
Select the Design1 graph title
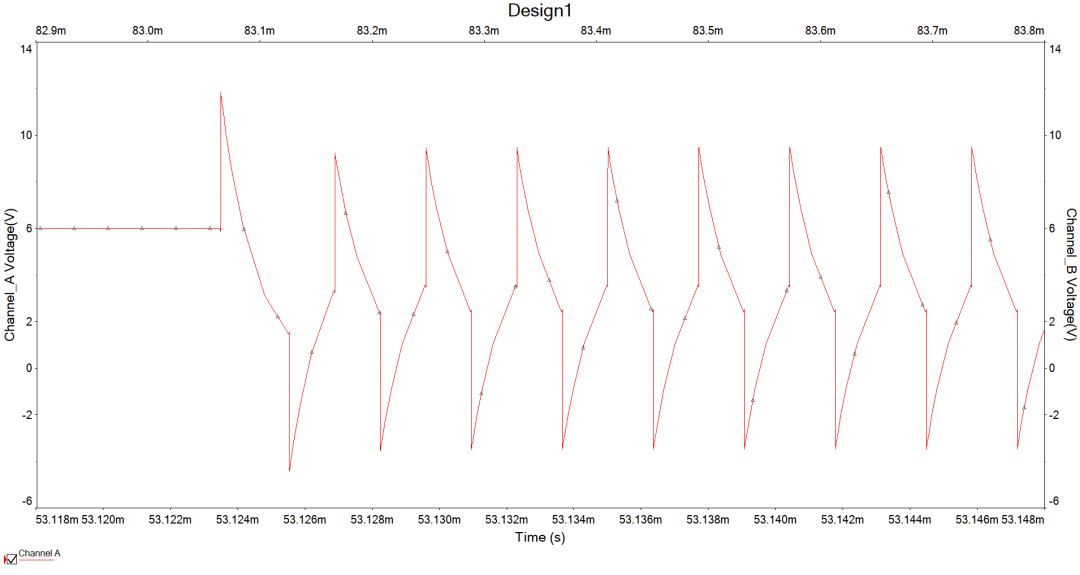coord(540,10)
